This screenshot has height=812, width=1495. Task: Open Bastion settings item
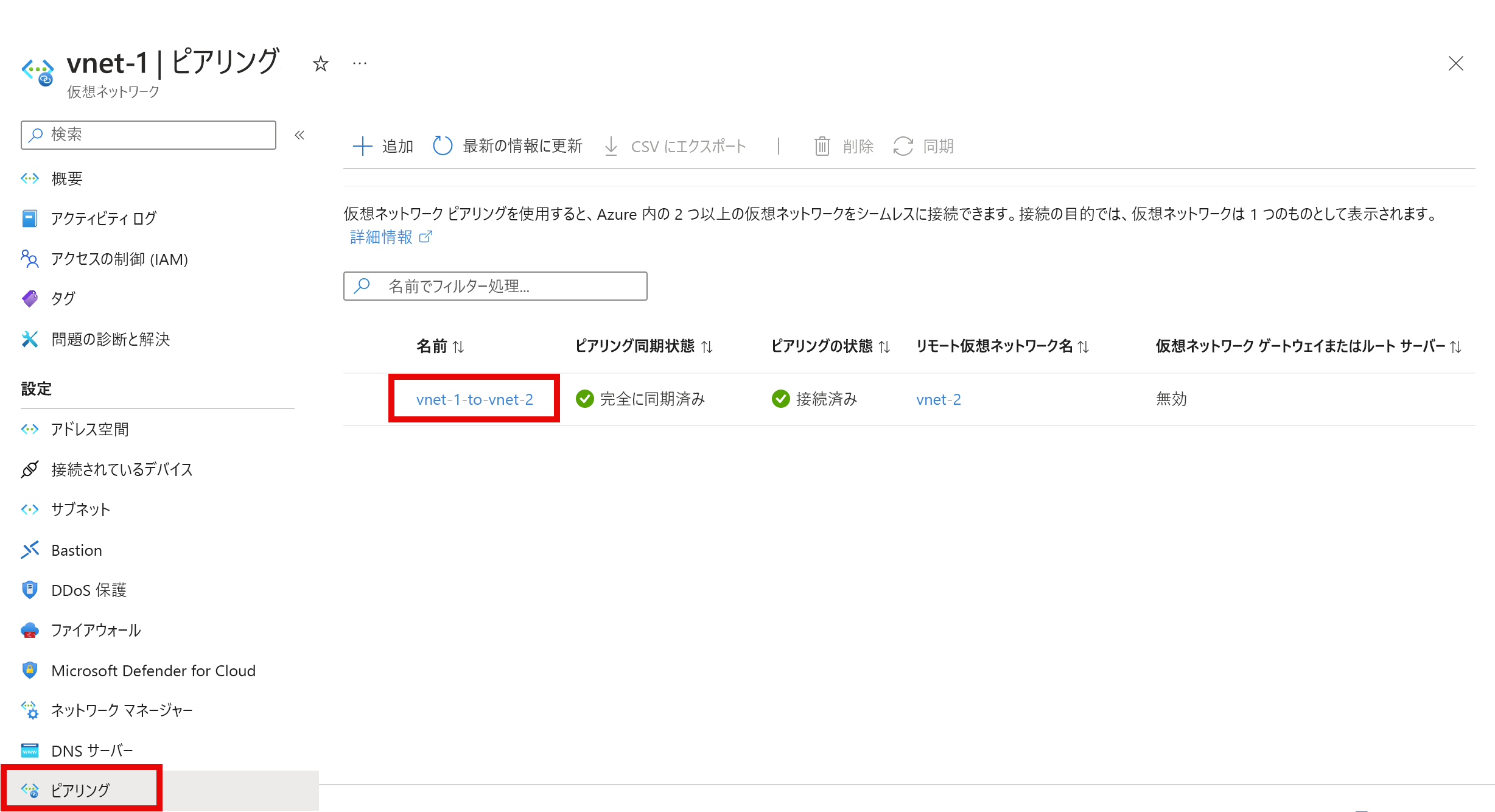pos(77,550)
